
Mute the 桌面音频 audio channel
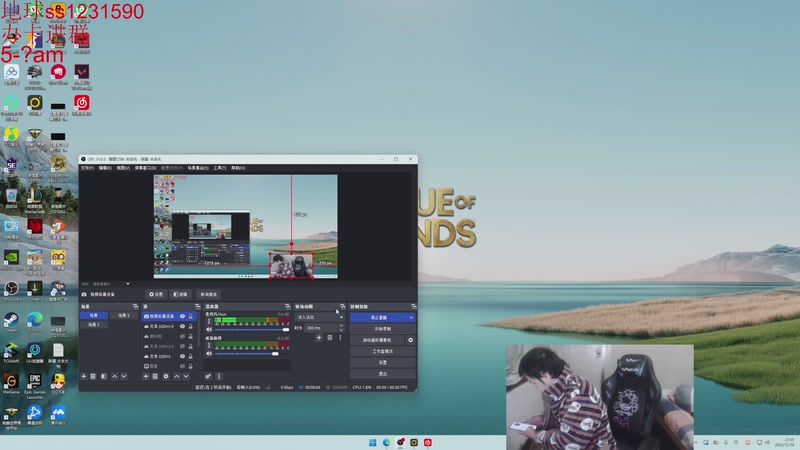coord(209,354)
